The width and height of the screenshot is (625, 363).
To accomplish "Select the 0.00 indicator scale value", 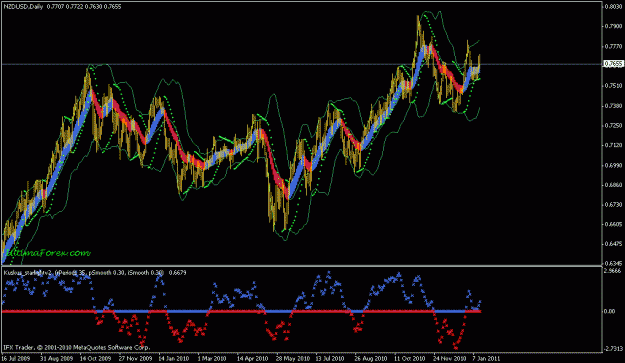I will (610, 311).
